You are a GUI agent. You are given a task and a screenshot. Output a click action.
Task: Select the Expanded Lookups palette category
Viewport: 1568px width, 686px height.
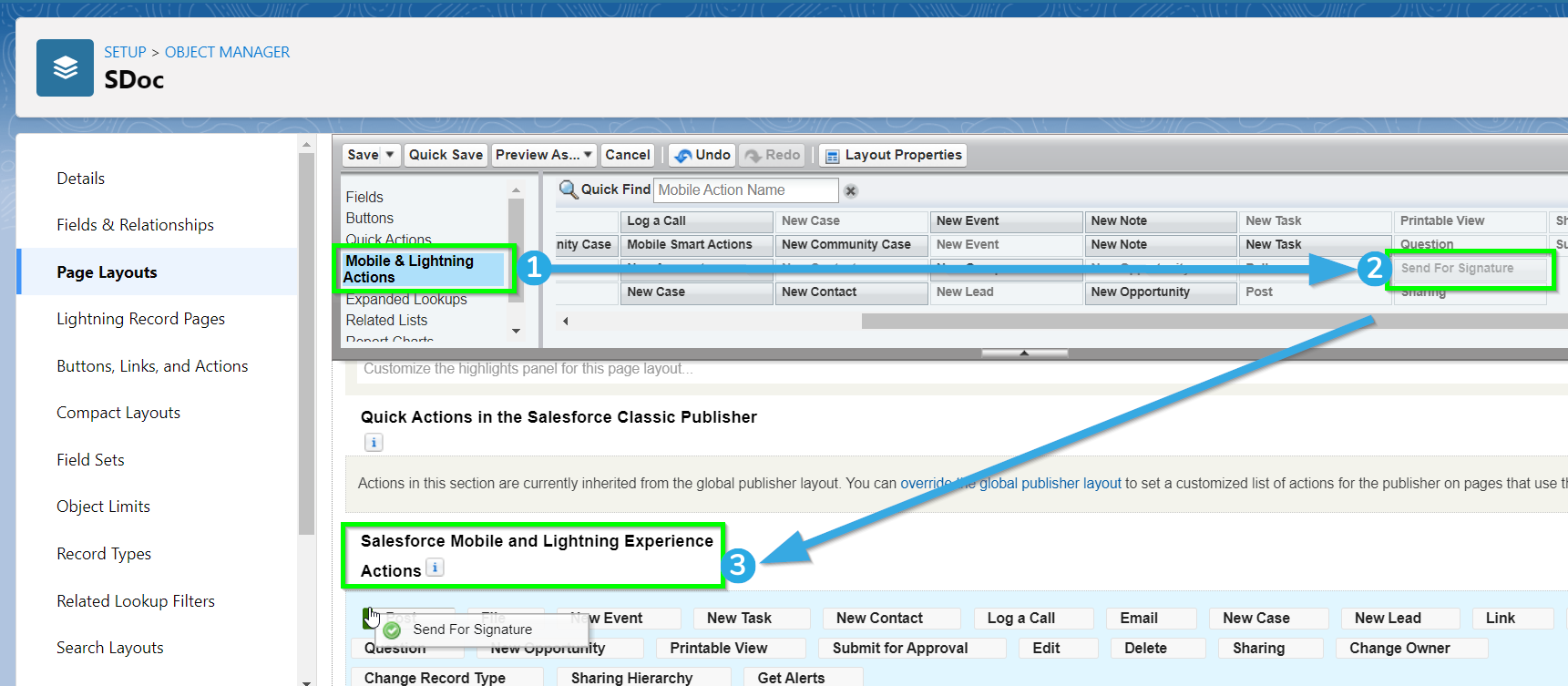tap(406, 299)
